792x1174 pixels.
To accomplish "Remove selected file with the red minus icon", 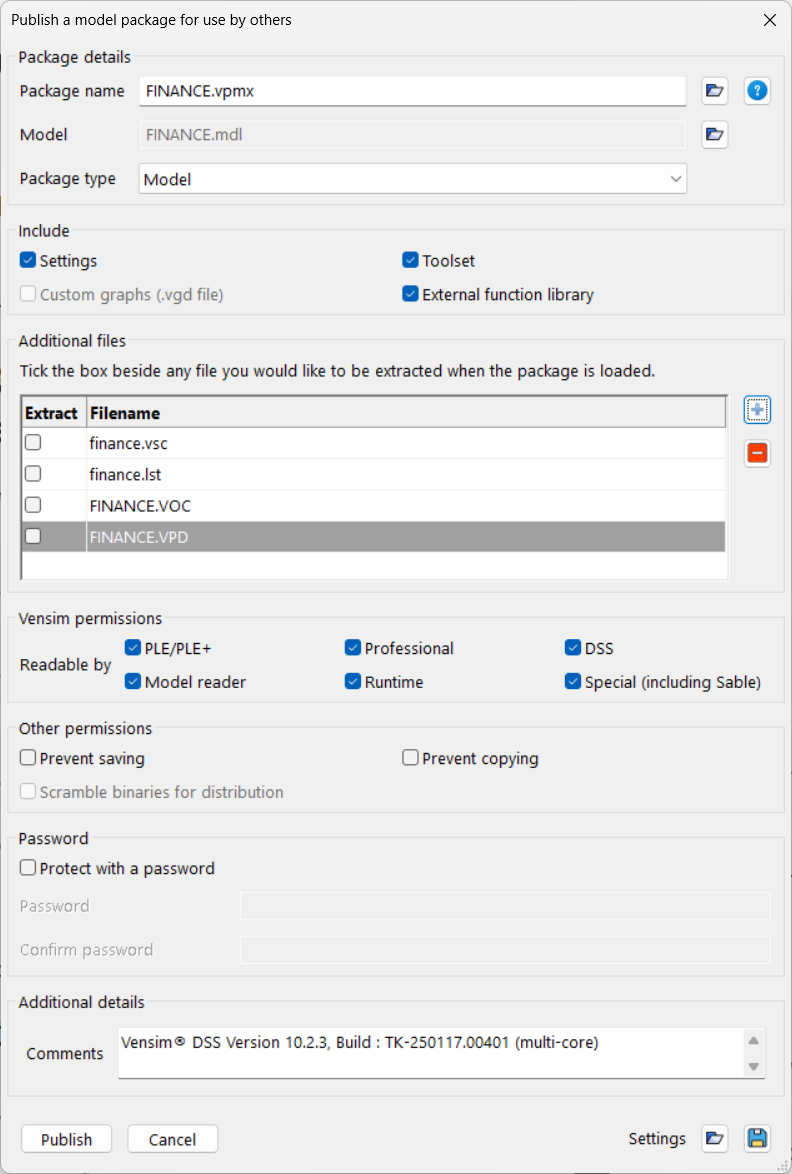I will tap(757, 454).
